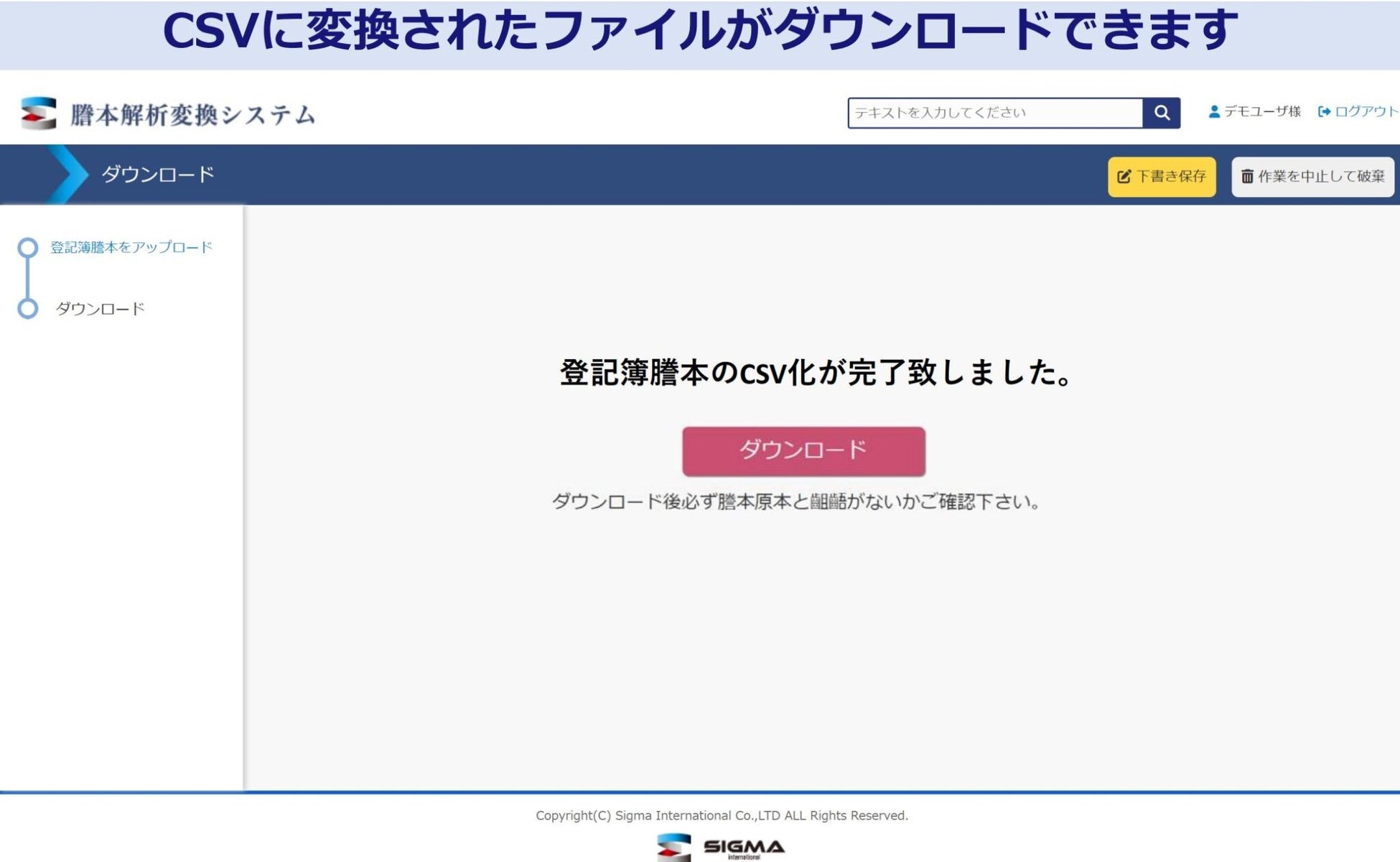Click the ダウンロード header bar title

tap(158, 175)
